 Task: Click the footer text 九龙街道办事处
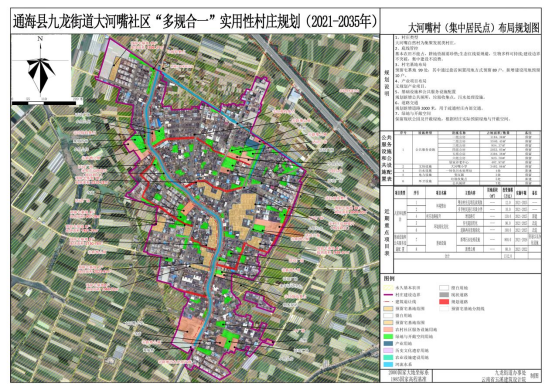(510, 372)
